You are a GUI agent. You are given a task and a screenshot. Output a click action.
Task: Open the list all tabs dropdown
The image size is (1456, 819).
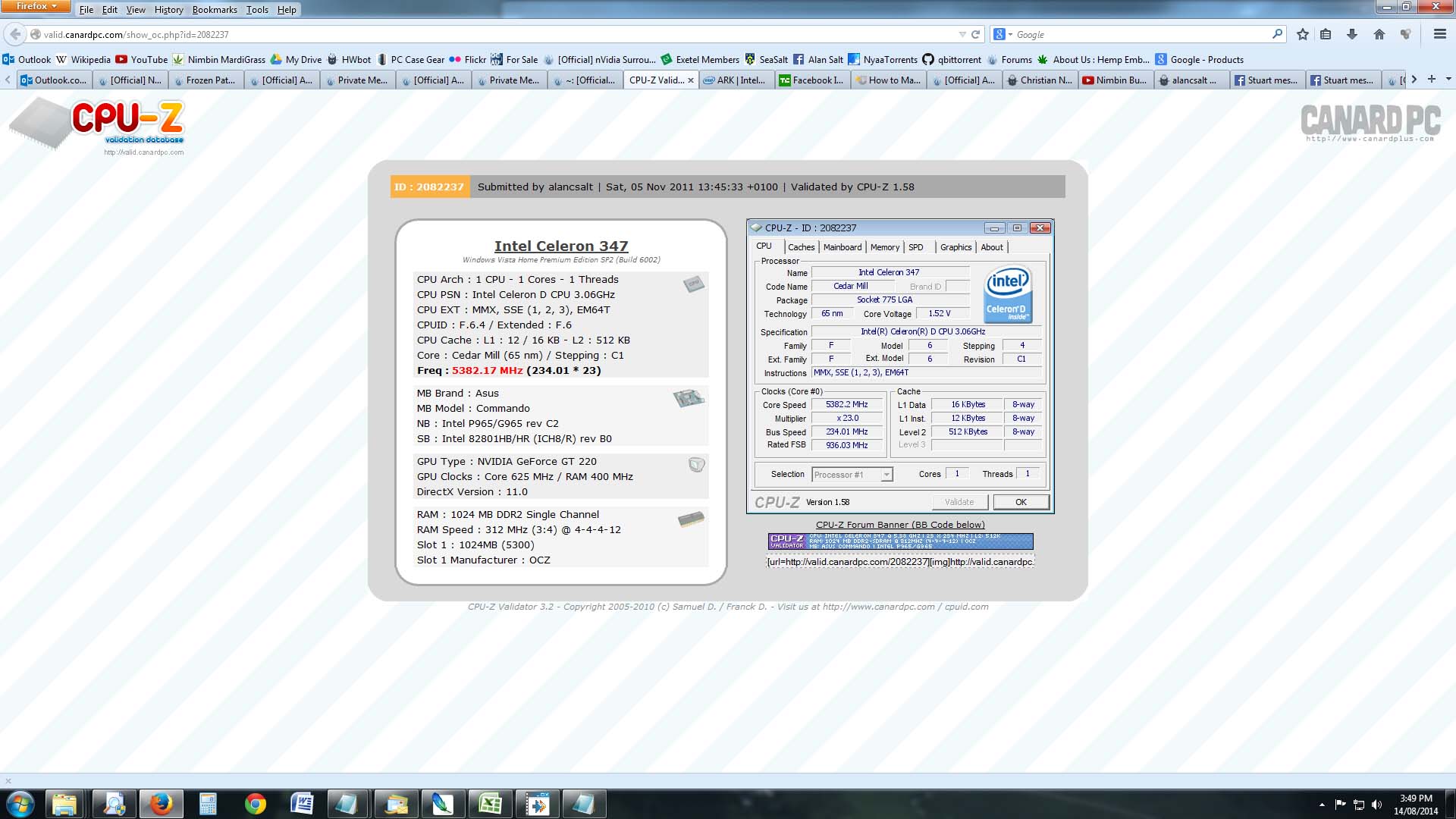(1448, 79)
